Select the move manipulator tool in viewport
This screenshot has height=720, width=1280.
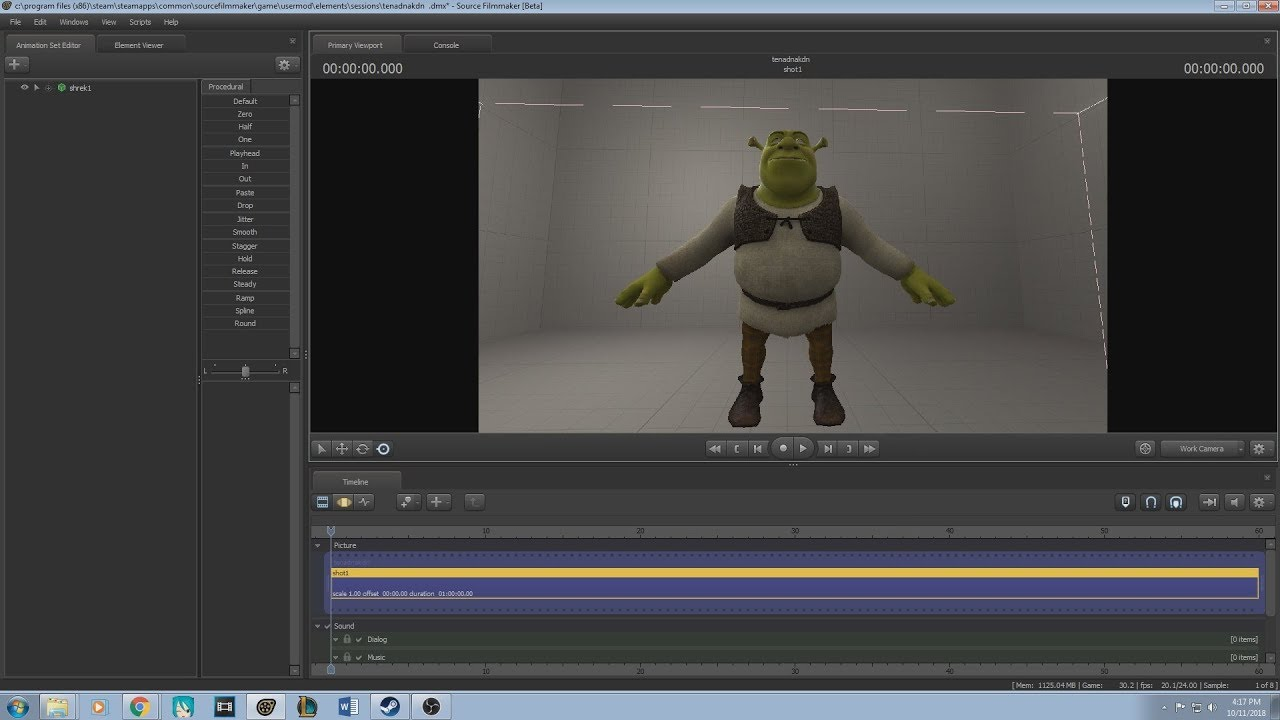342,449
